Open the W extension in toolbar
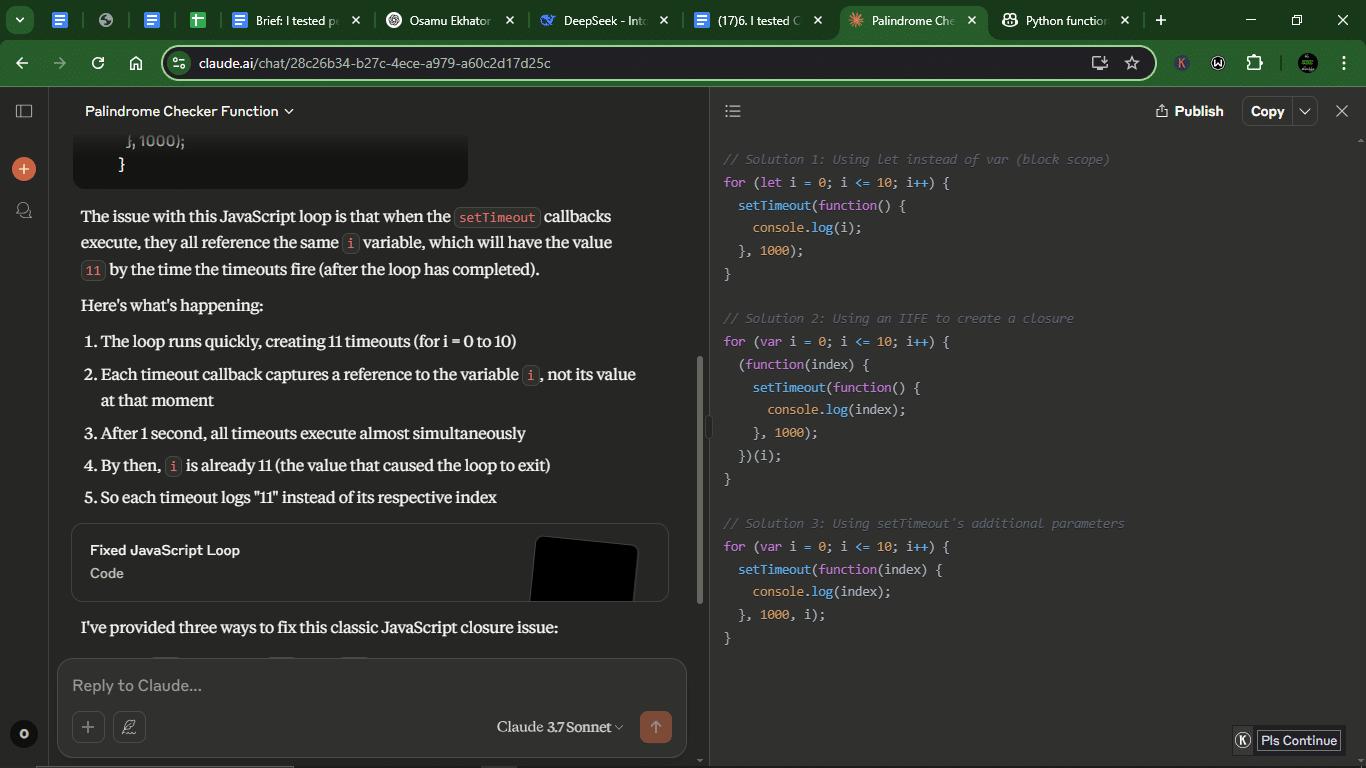 [x=1218, y=63]
